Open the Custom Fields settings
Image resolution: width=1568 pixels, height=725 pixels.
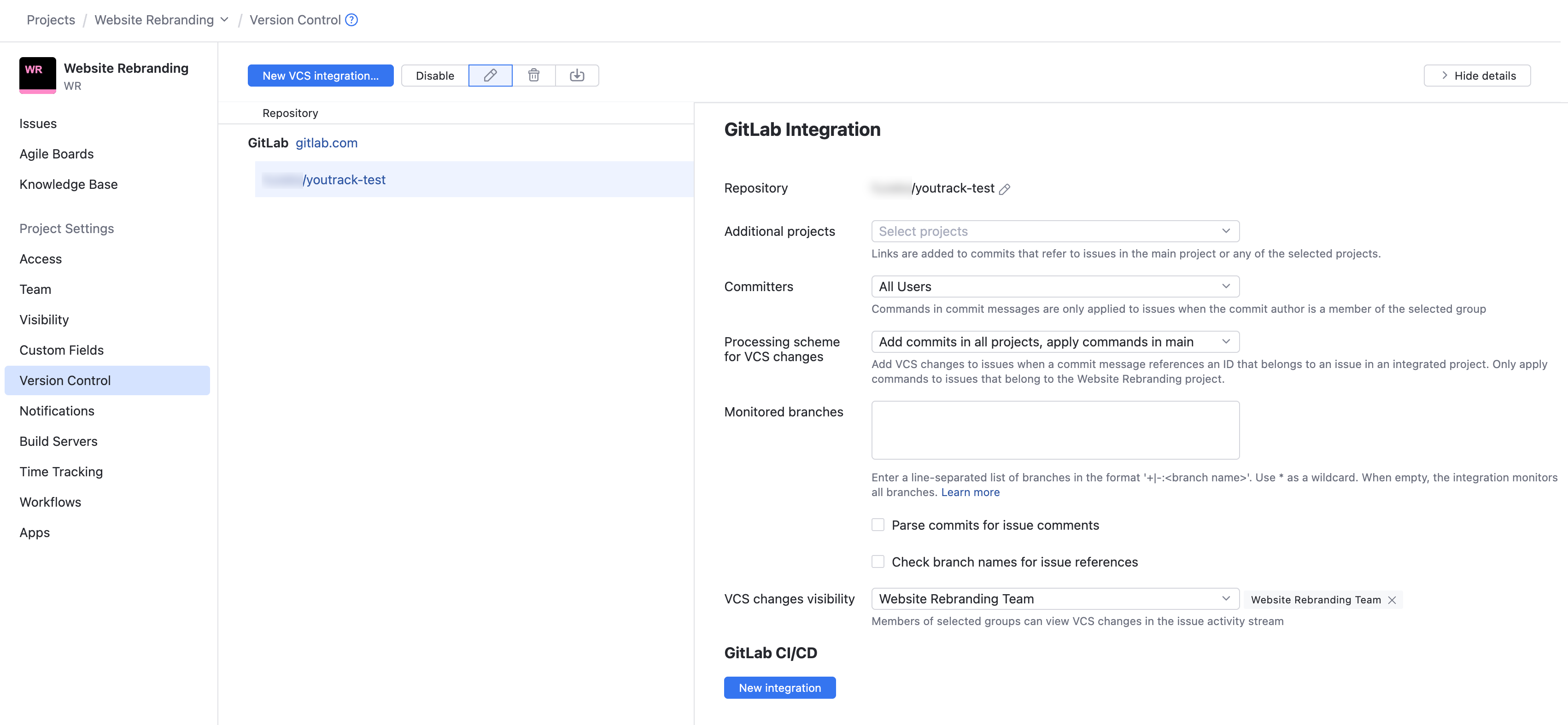click(x=61, y=350)
